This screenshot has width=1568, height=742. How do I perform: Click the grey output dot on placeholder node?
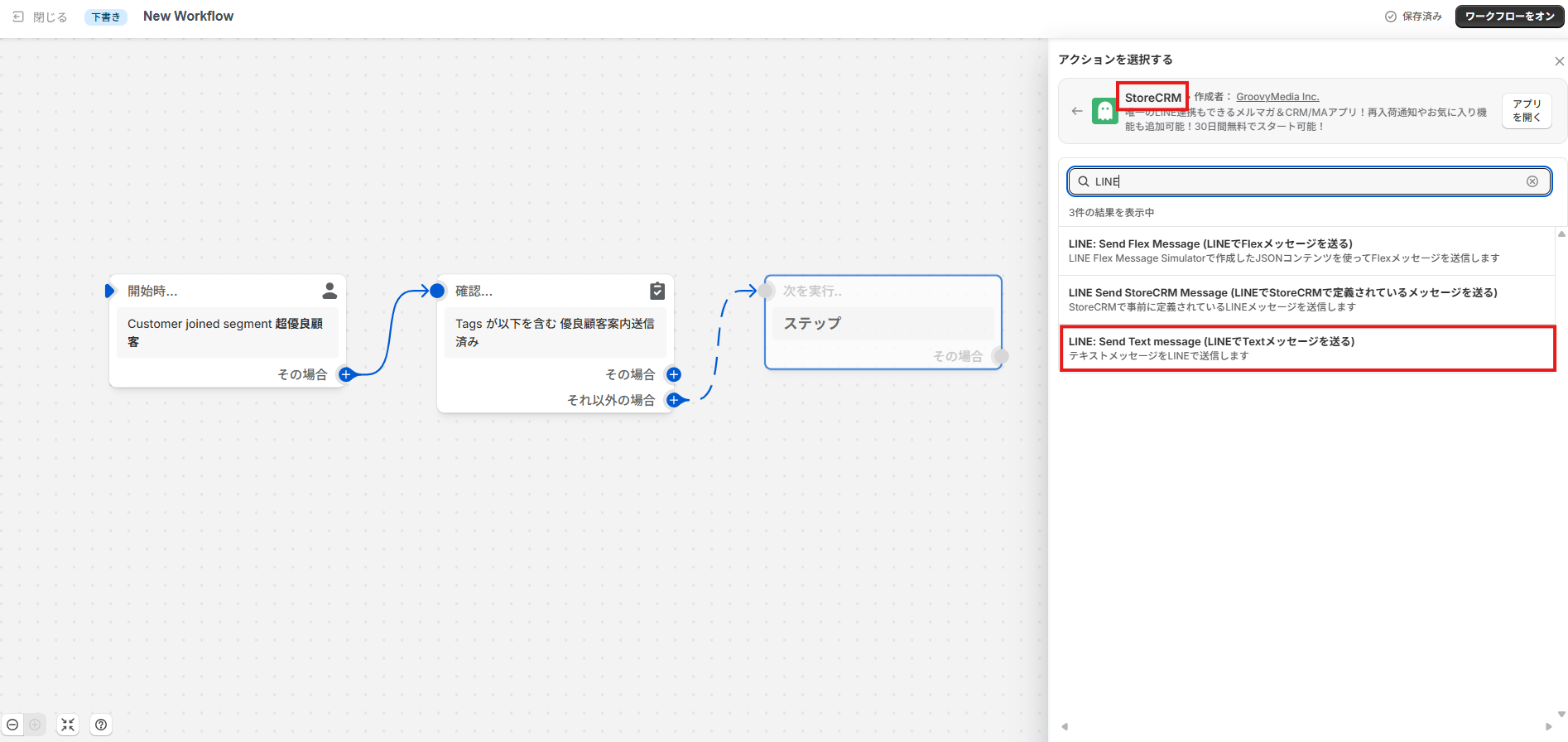point(1000,356)
